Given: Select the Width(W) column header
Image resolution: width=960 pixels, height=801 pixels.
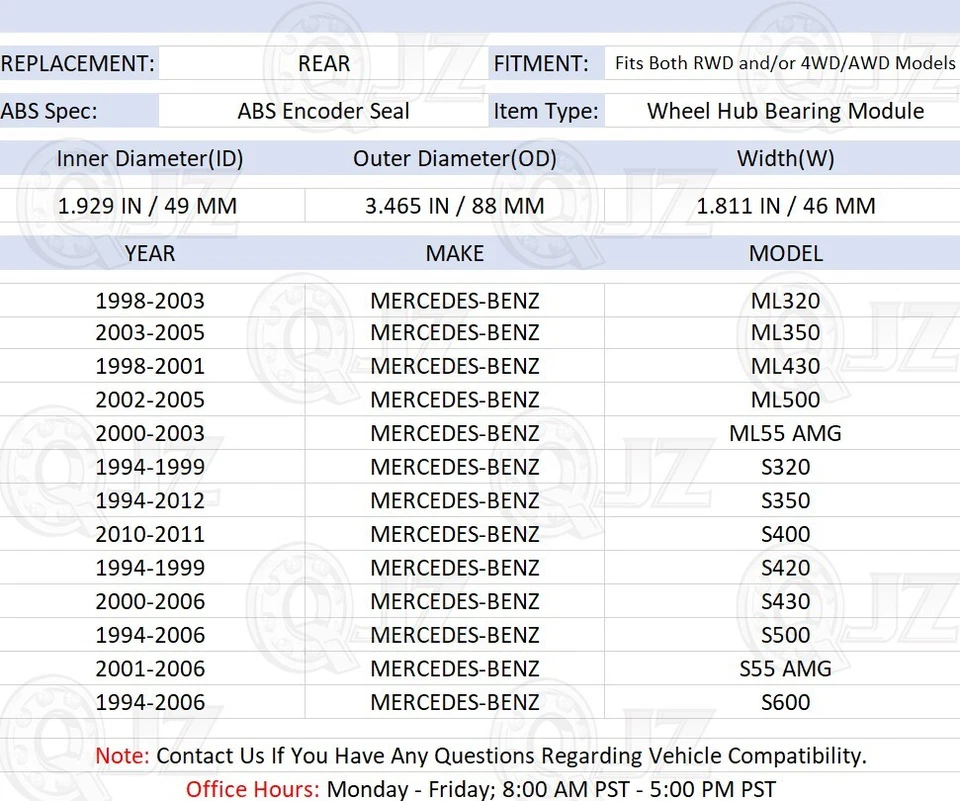Looking at the screenshot, I should coord(786,158).
